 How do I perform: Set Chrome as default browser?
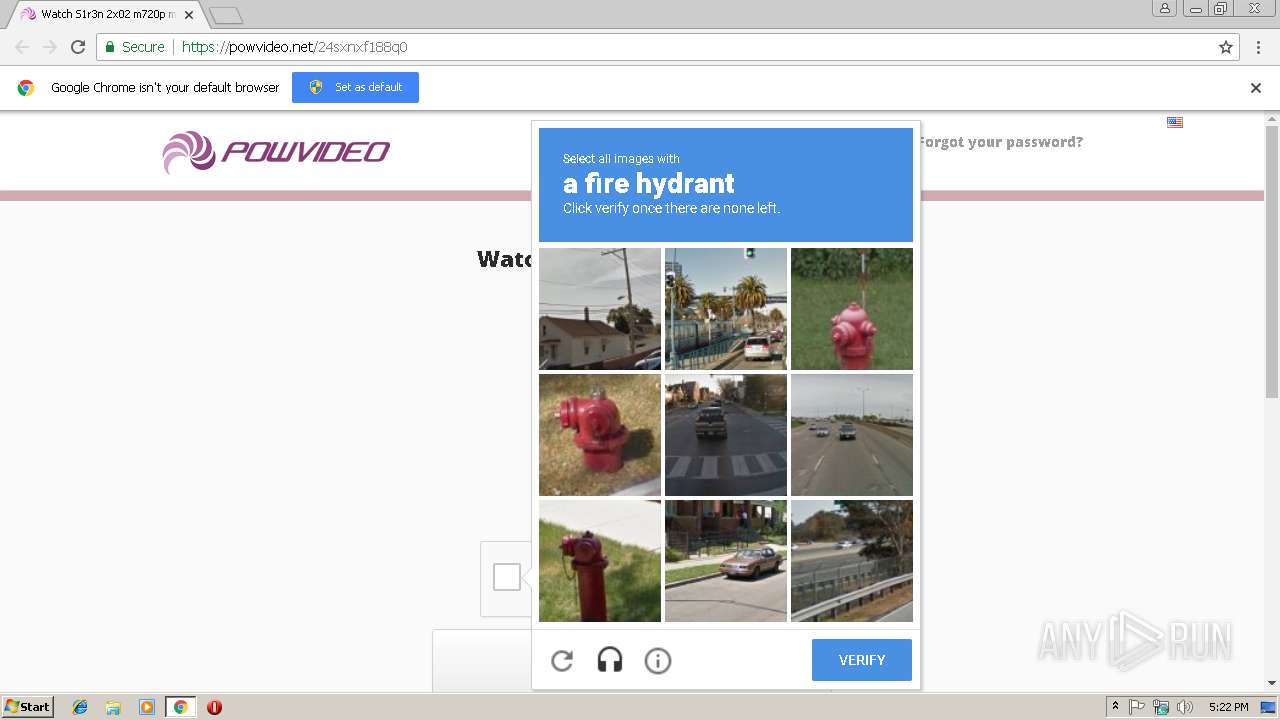(355, 87)
